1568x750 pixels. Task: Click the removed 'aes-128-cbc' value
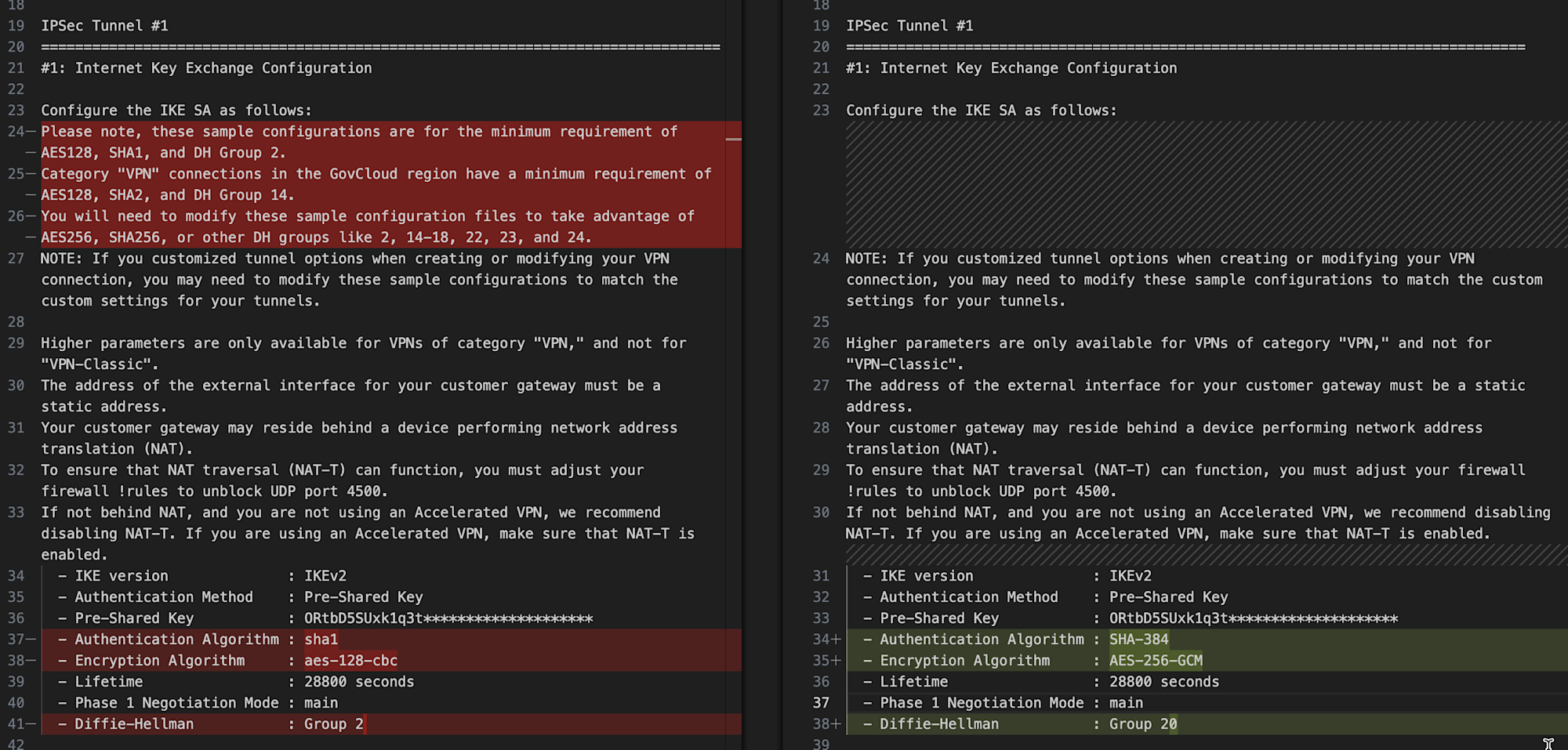(x=350, y=661)
